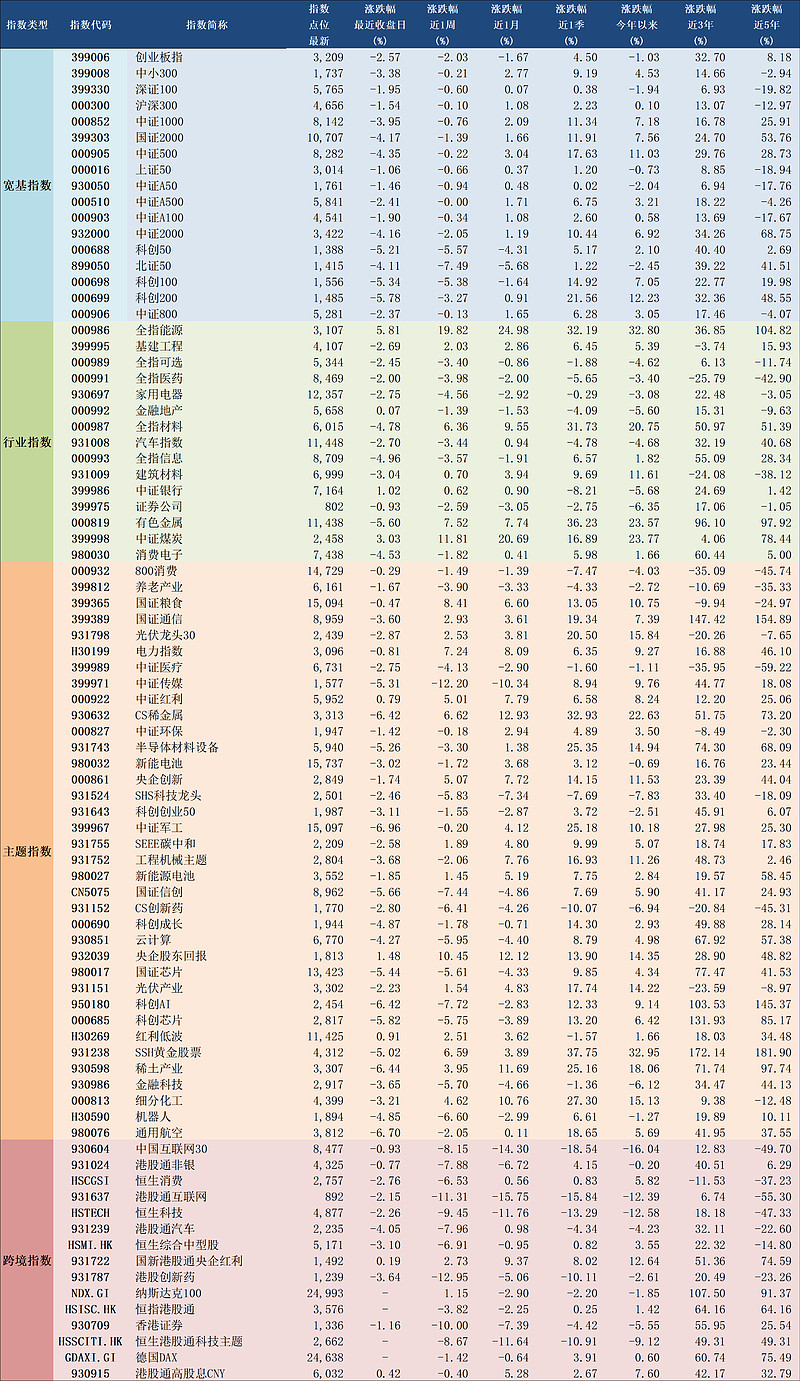Sort by 今年以来 column header

[634, 22]
